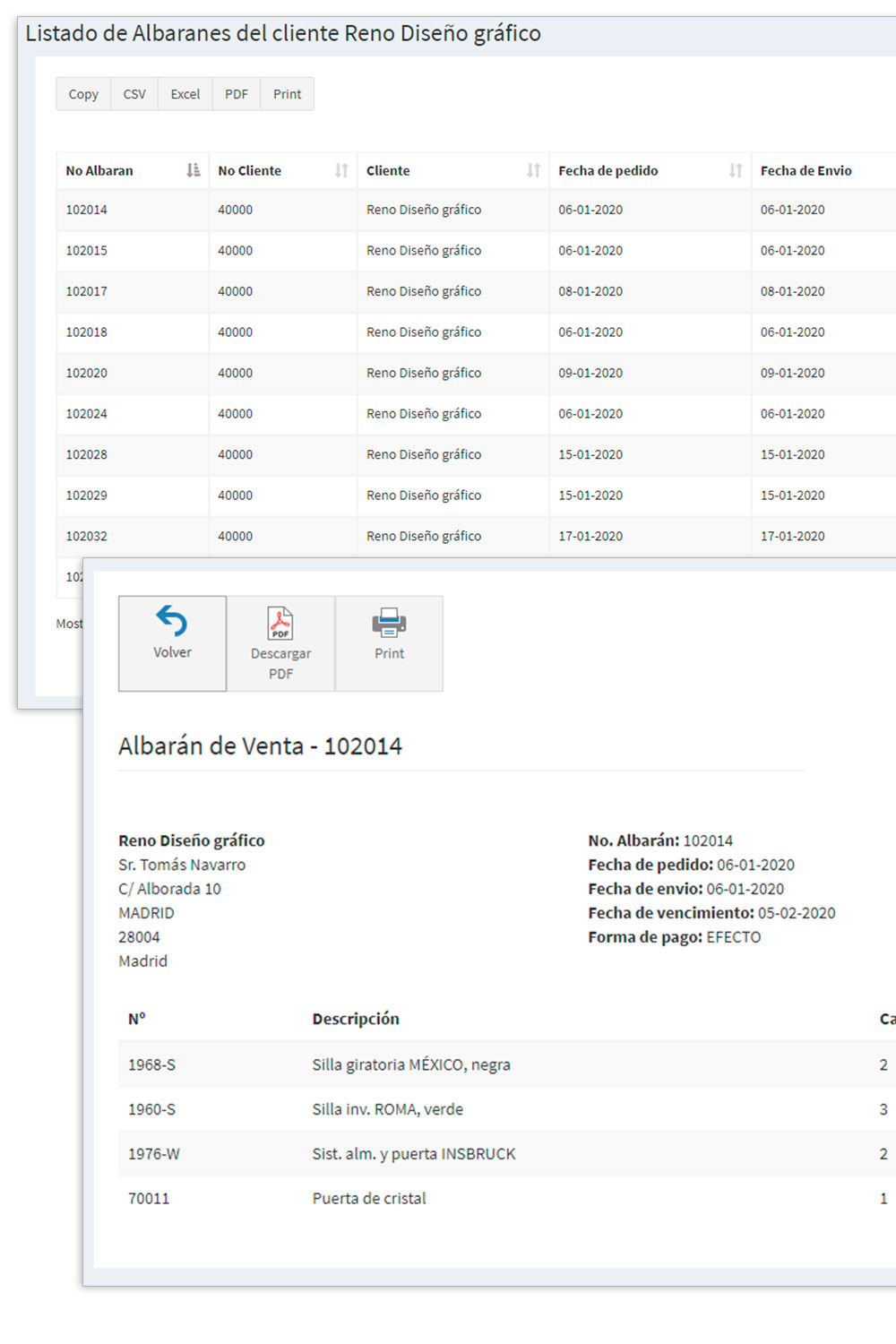Select albarán 102020 row

tap(86, 373)
